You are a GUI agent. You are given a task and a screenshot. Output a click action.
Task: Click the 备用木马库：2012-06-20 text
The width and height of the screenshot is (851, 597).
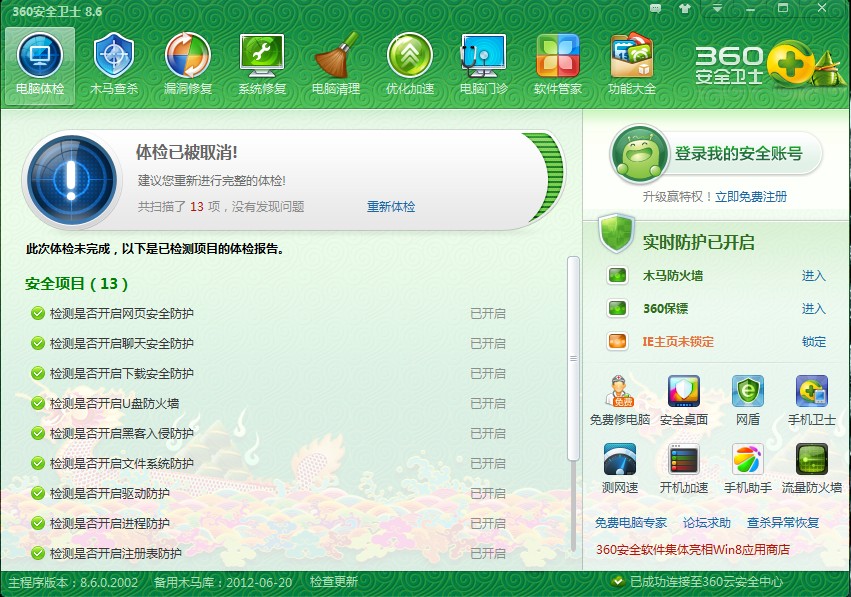(x=223, y=582)
